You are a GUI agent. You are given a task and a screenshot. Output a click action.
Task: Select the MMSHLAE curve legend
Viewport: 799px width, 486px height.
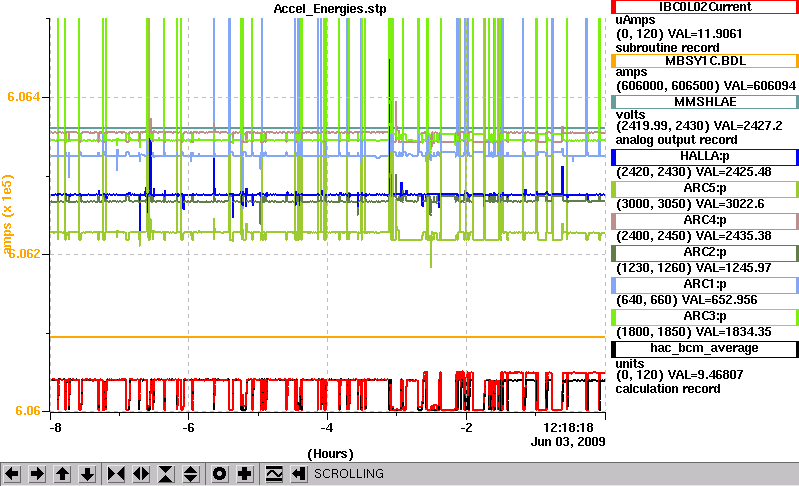pos(705,102)
